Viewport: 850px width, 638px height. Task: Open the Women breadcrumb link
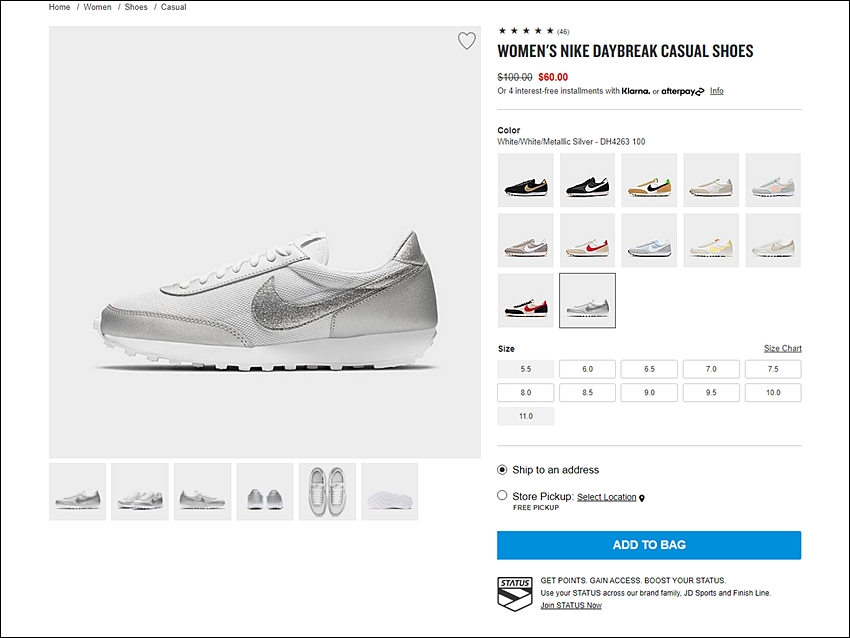[97, 7]
